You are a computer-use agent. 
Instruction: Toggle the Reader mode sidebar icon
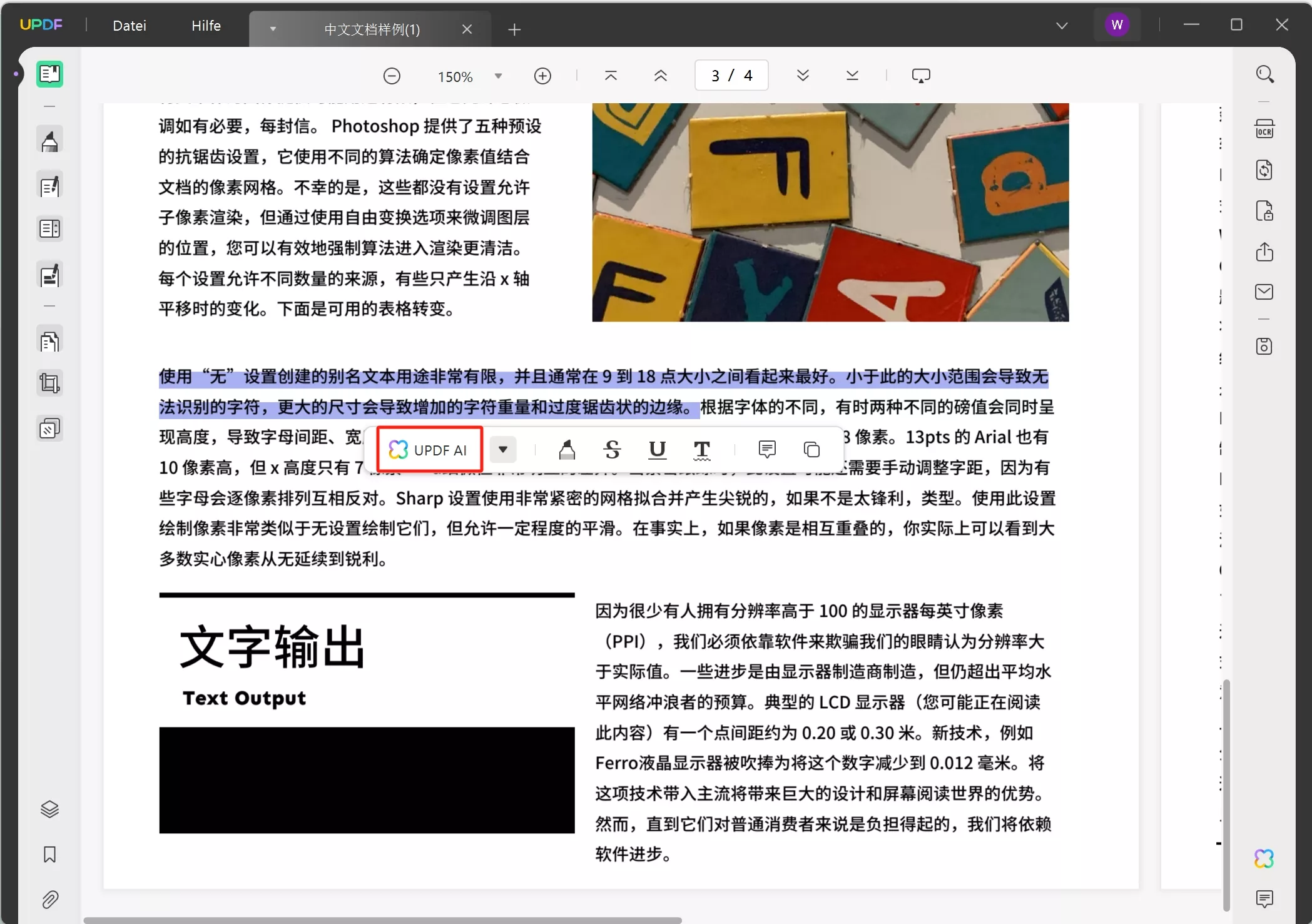49,74
